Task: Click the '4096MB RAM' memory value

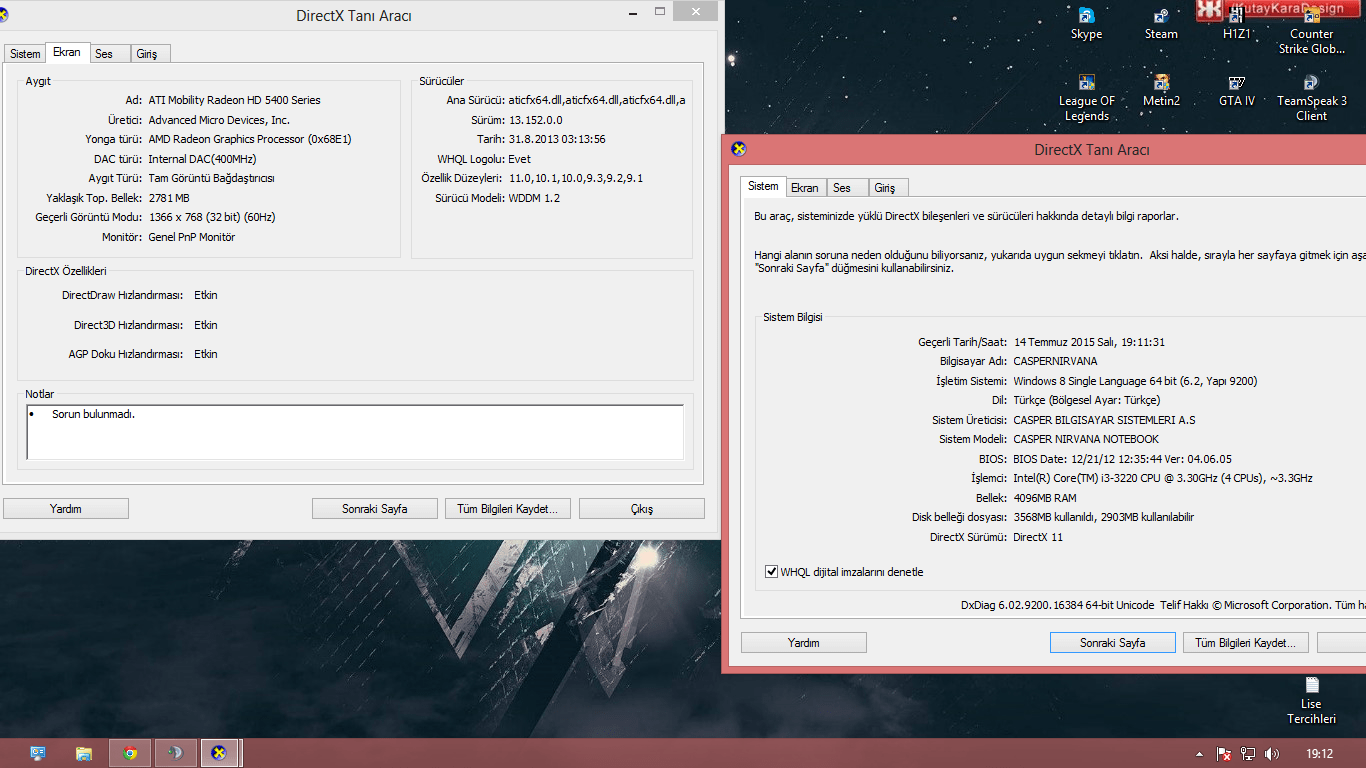Action: click(x=1045, y=498)
